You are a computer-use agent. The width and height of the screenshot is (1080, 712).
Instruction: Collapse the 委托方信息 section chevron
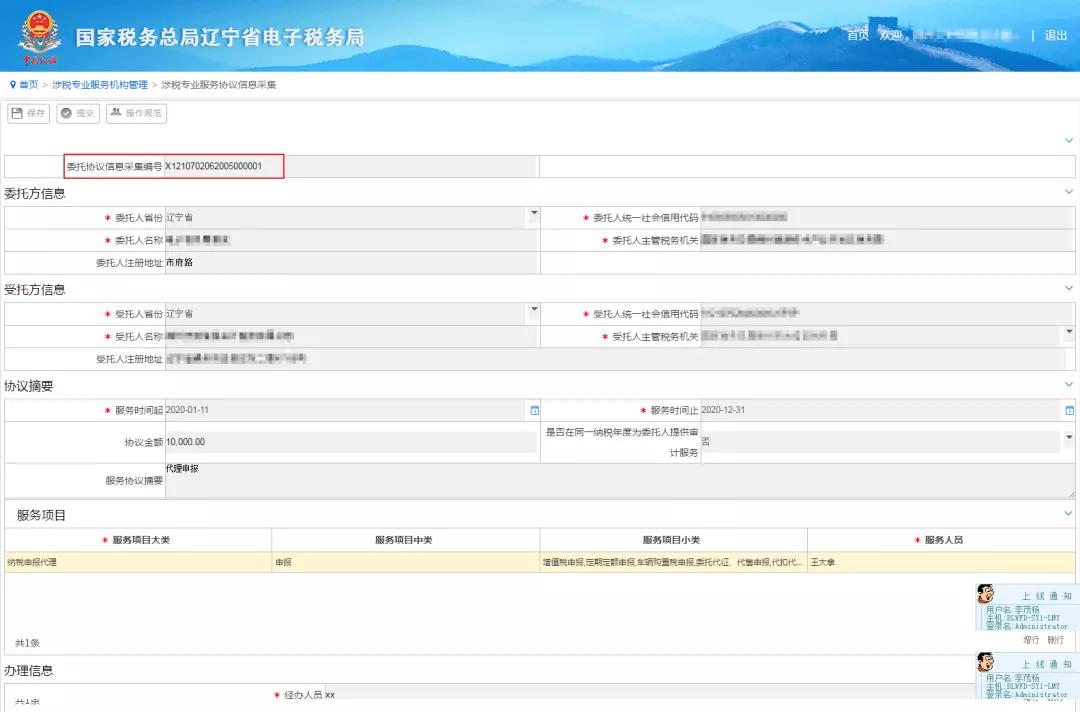[x=1068, y=190]
